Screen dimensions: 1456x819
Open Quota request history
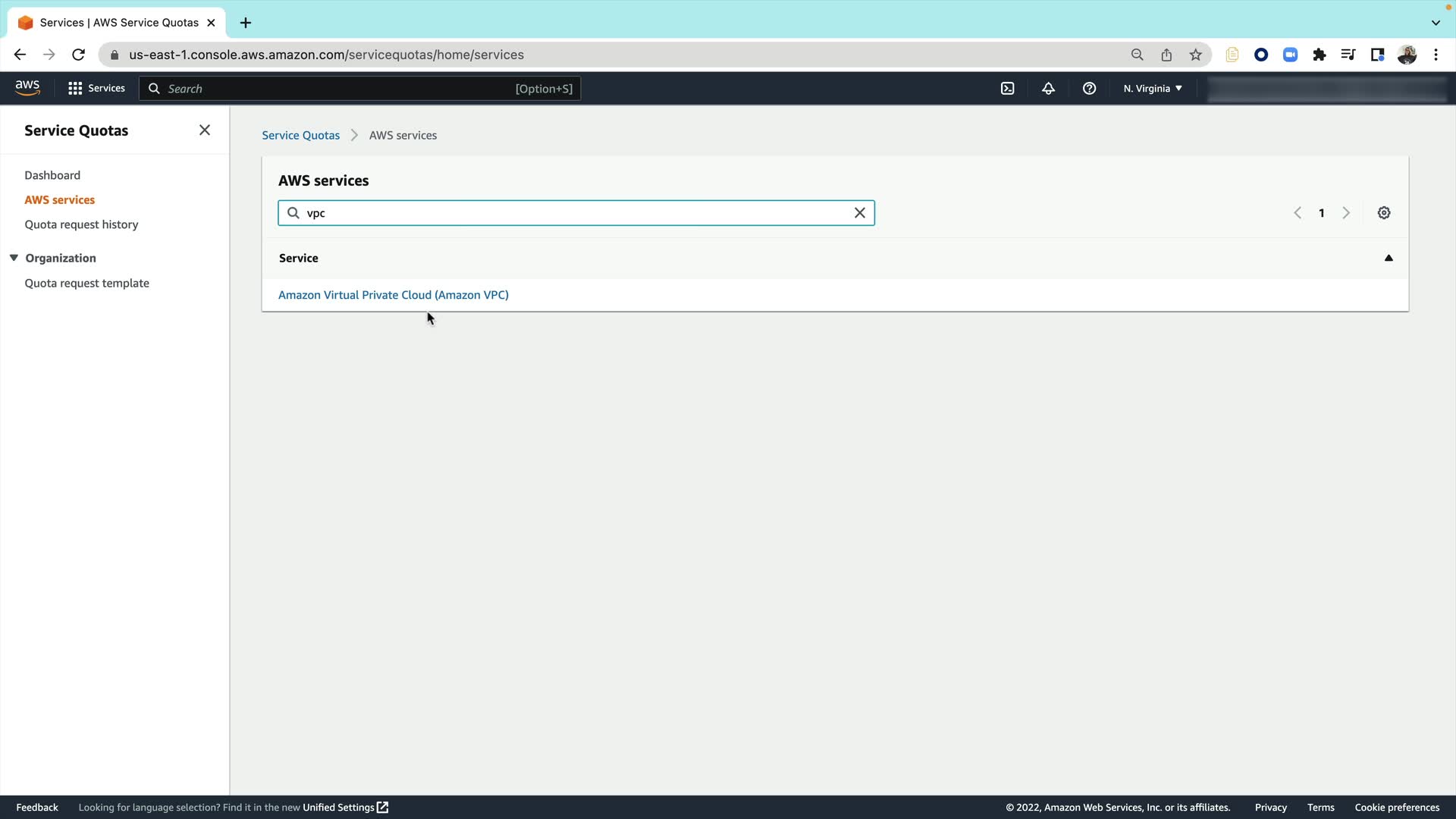(x=81, y=224)
